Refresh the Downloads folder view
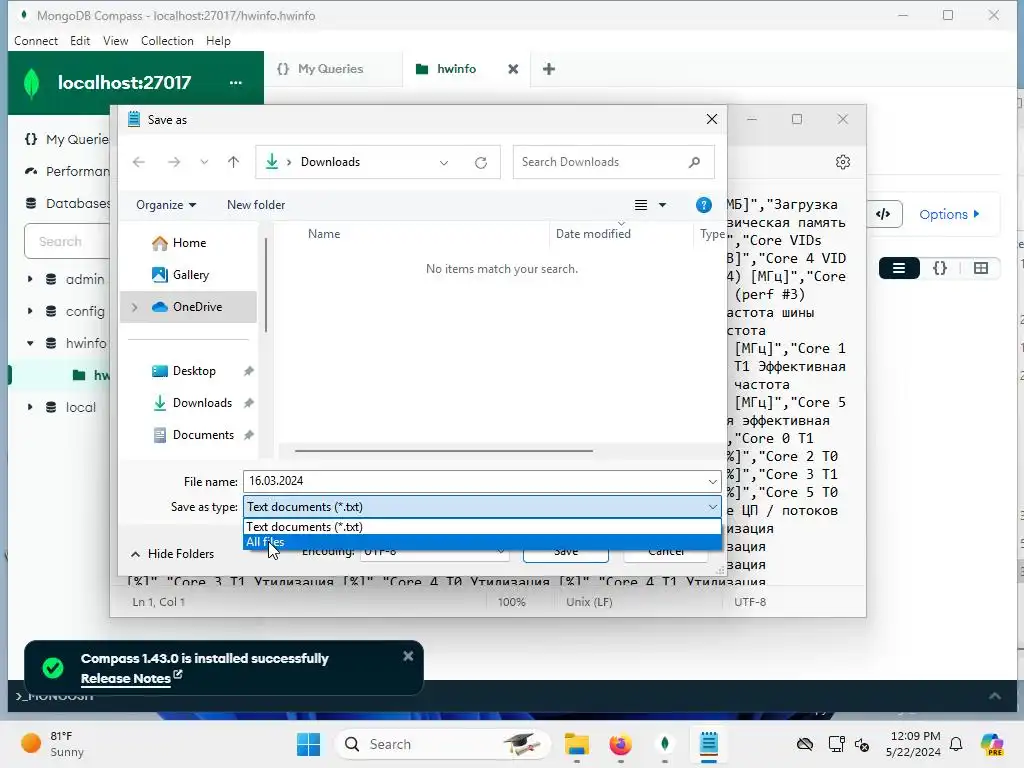Viewport: 1024px width, 768px height. click(481, 163)
